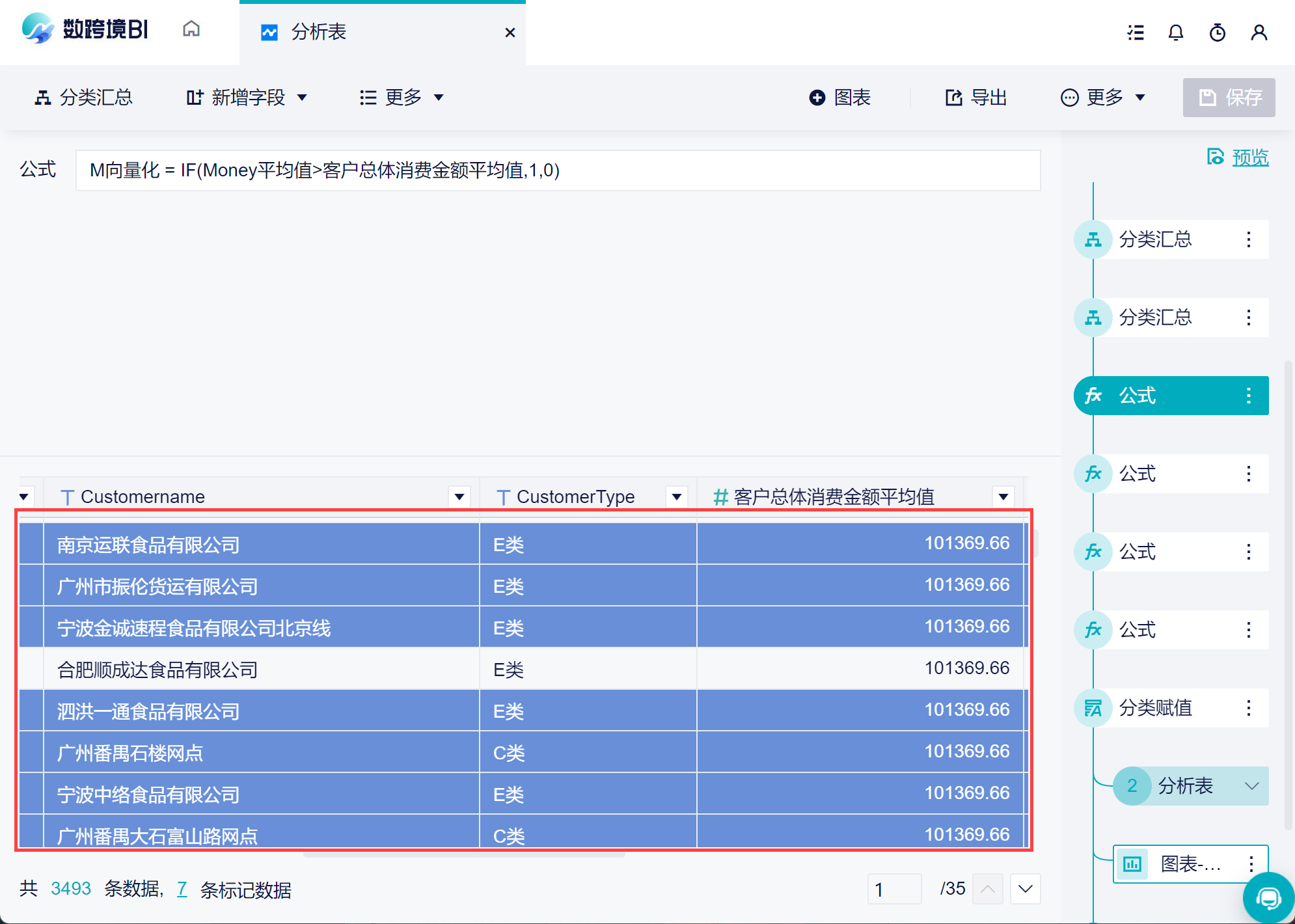This screenshot has height=924, width=1295.
Task: Open CustomerType column dropdown arrow
Action: coord(677,497)
